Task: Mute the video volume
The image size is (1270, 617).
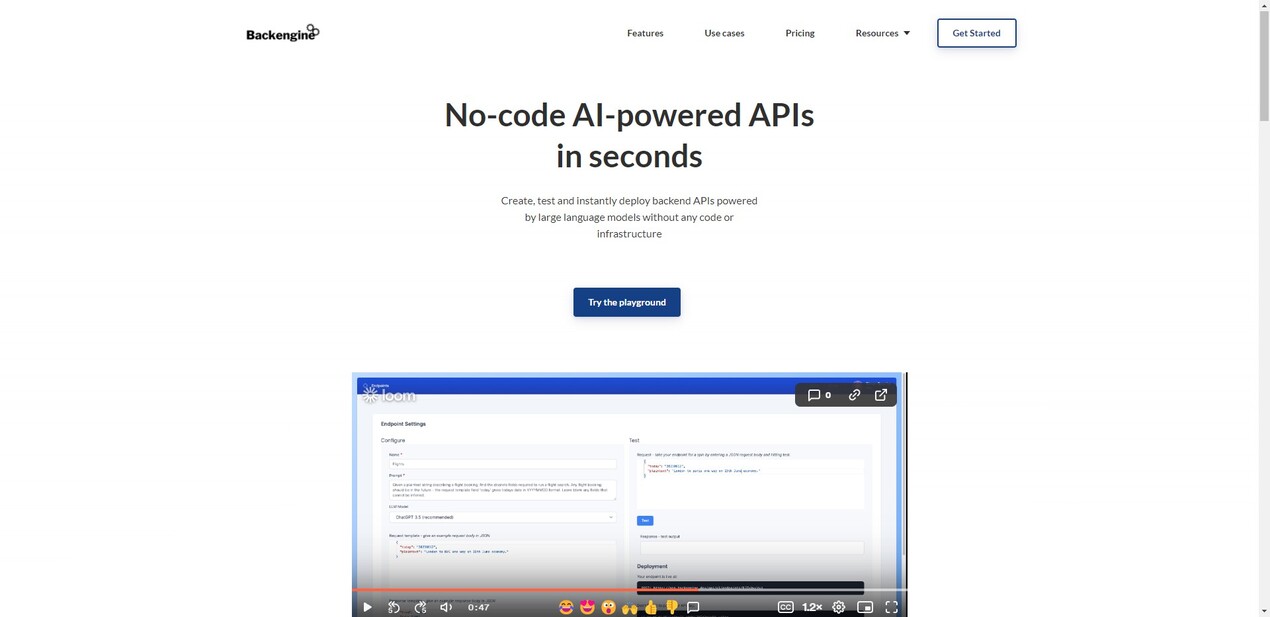Action: pos(446,607)
